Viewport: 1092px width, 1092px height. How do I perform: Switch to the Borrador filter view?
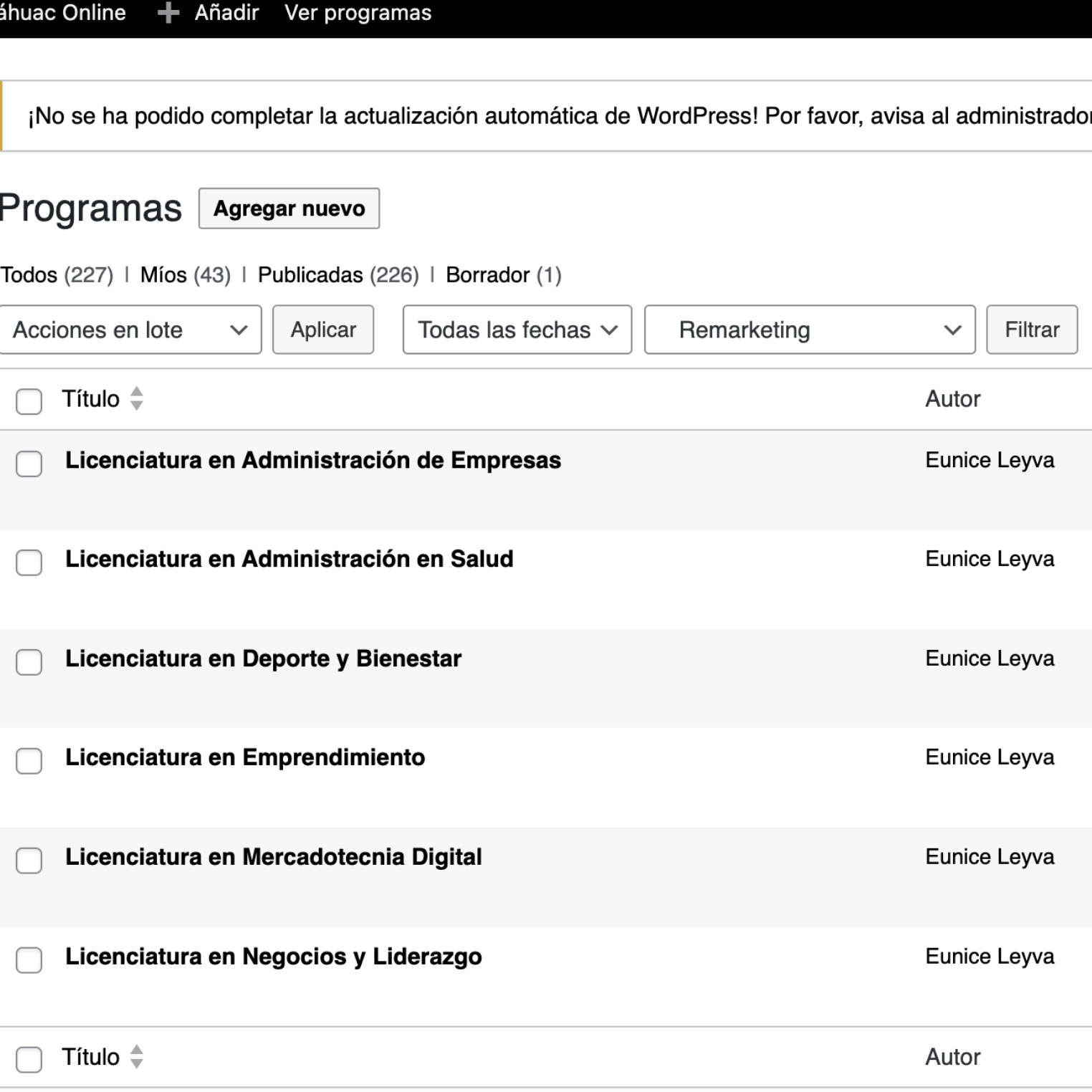[487, 275]
